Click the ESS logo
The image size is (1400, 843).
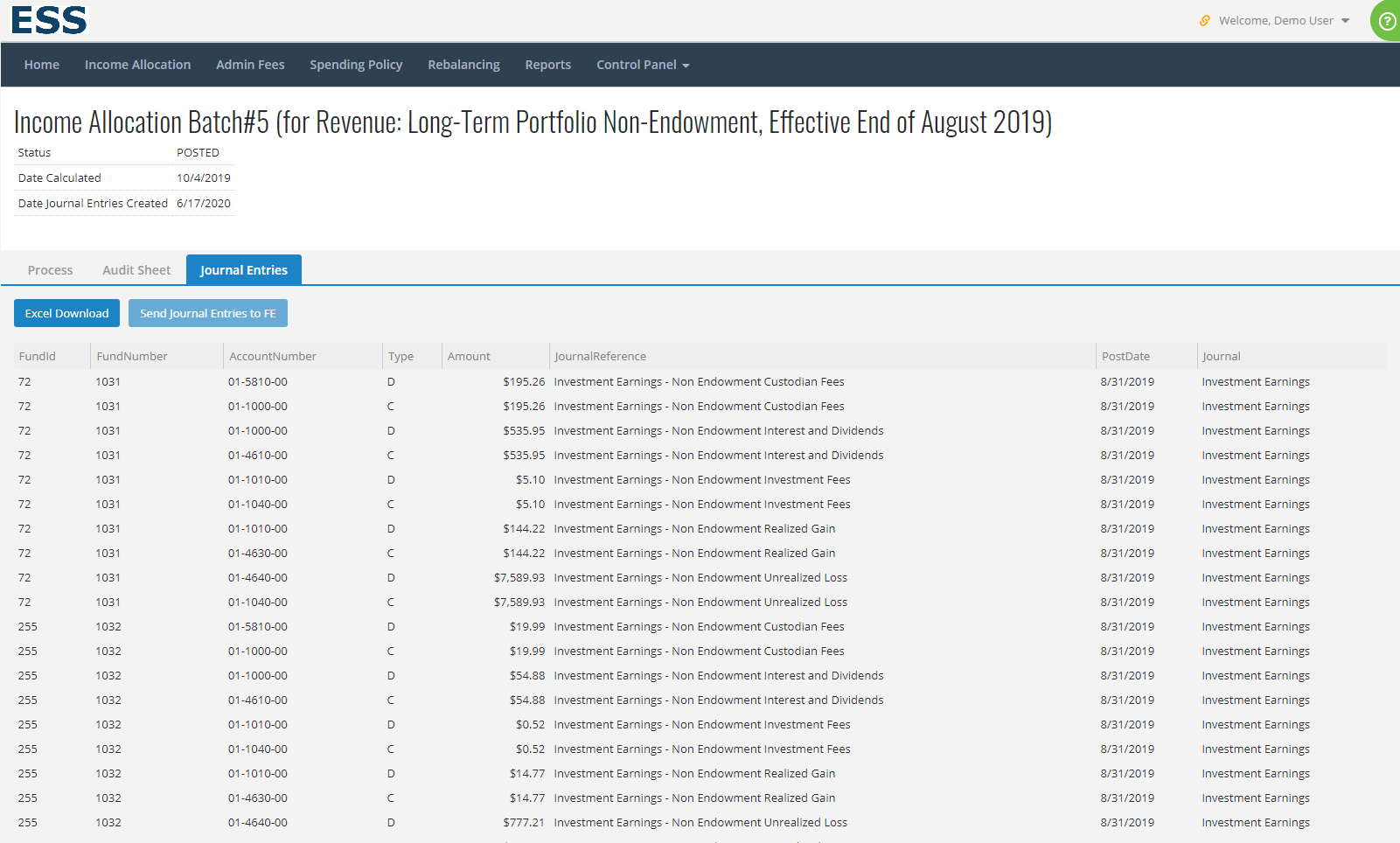tap(48, 19)
